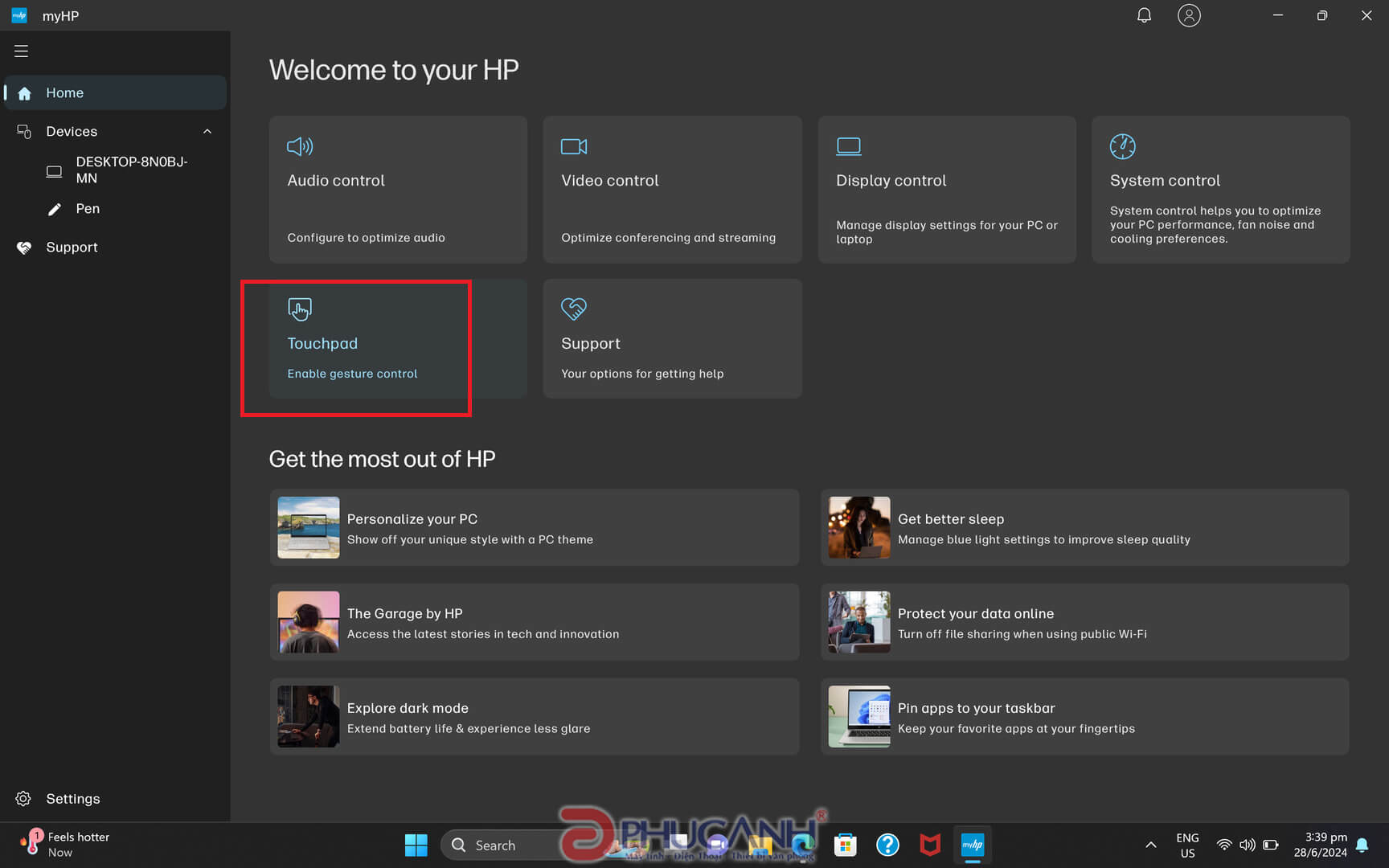Click the Video control camera icon
Screen dimensions: 1389x868
tap(574, 146)
